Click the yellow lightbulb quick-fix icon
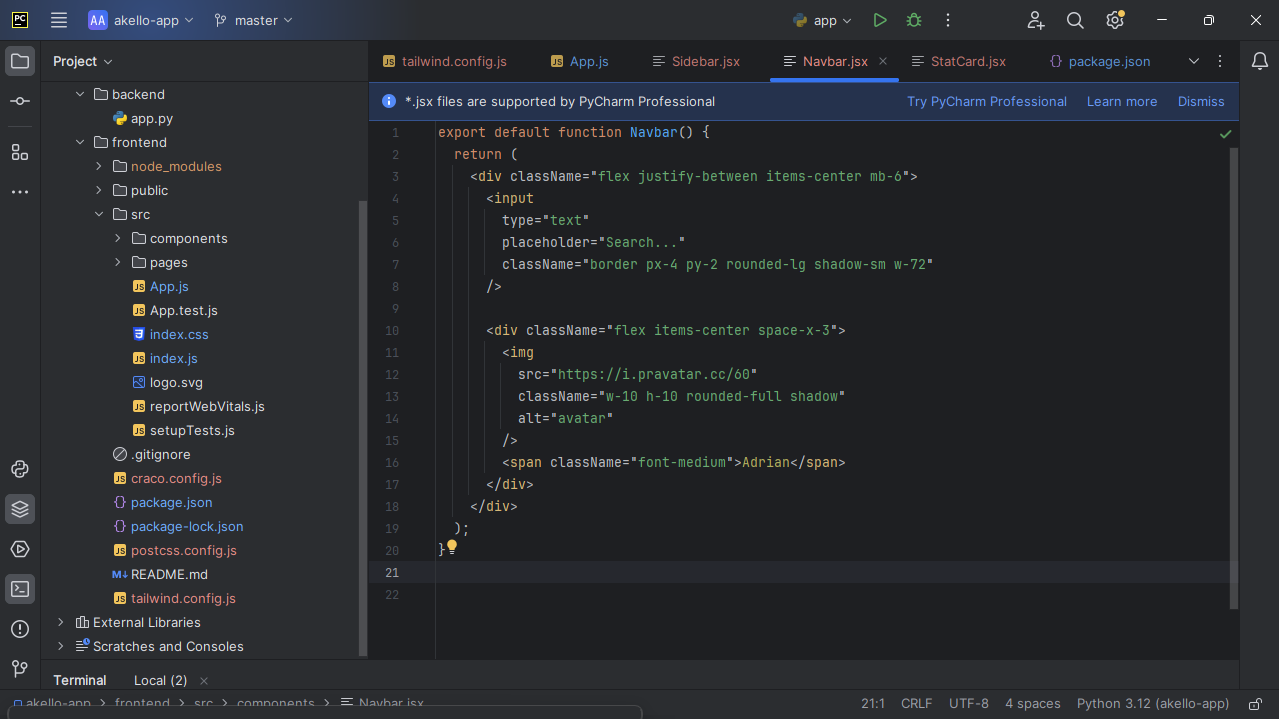 coord(452,547)
